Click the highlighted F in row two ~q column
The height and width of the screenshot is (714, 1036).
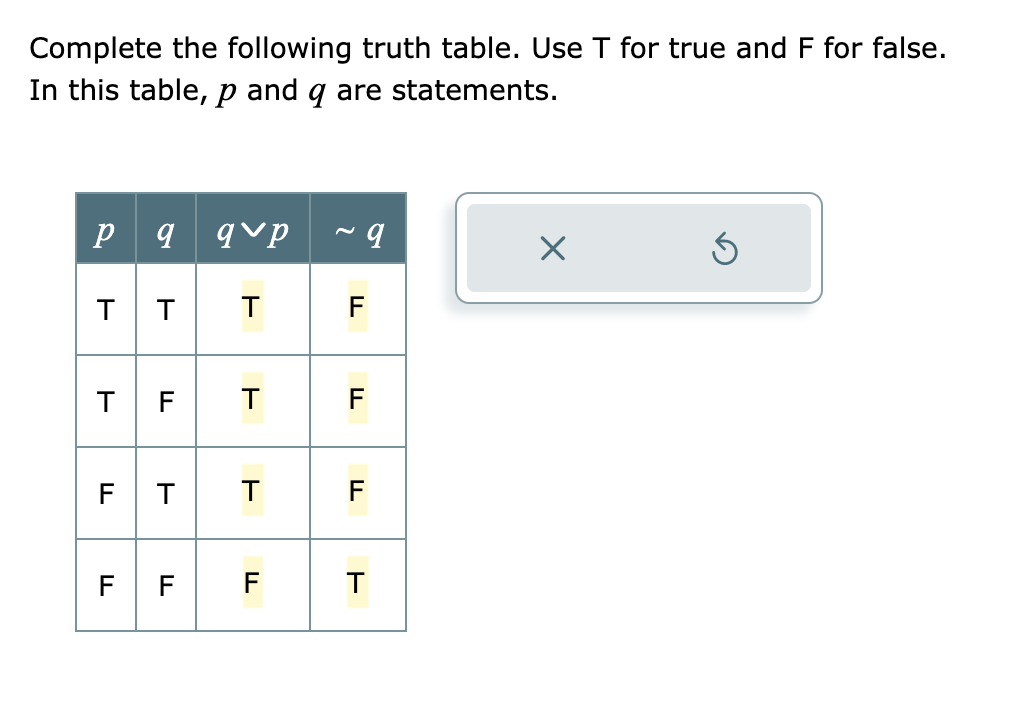coord(355,400)
